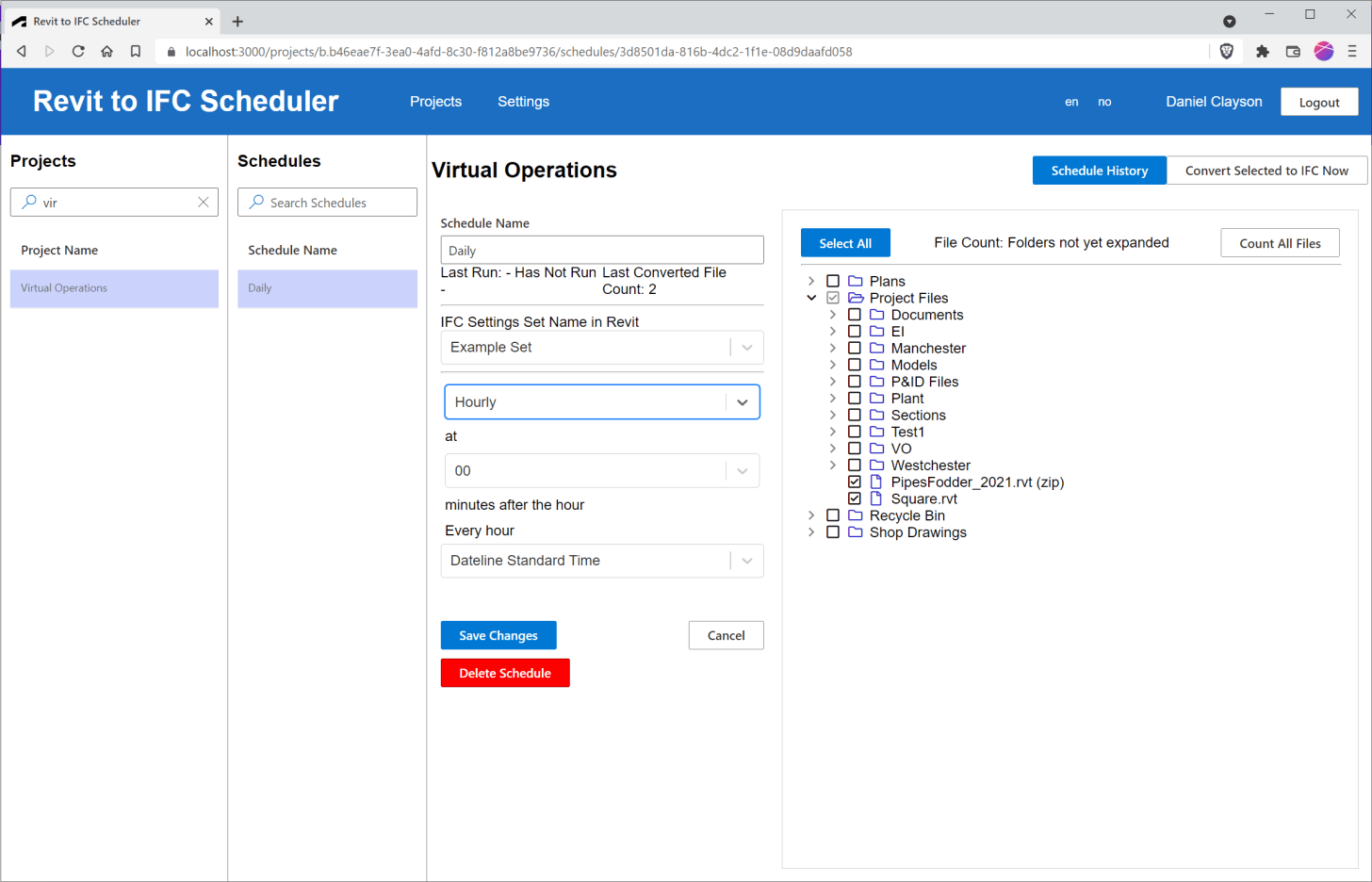The width and height of the screenshot is (1372, 882).
Task: Click Convert Selected to IFC Now
Action: coord(1266,171)
